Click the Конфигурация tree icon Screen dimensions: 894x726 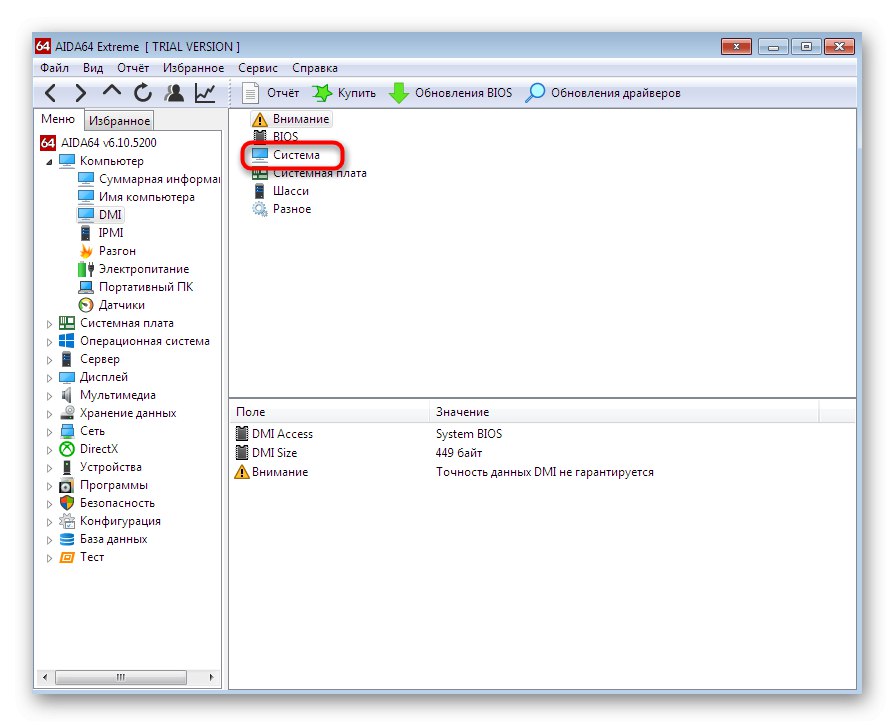pos(67,521)
